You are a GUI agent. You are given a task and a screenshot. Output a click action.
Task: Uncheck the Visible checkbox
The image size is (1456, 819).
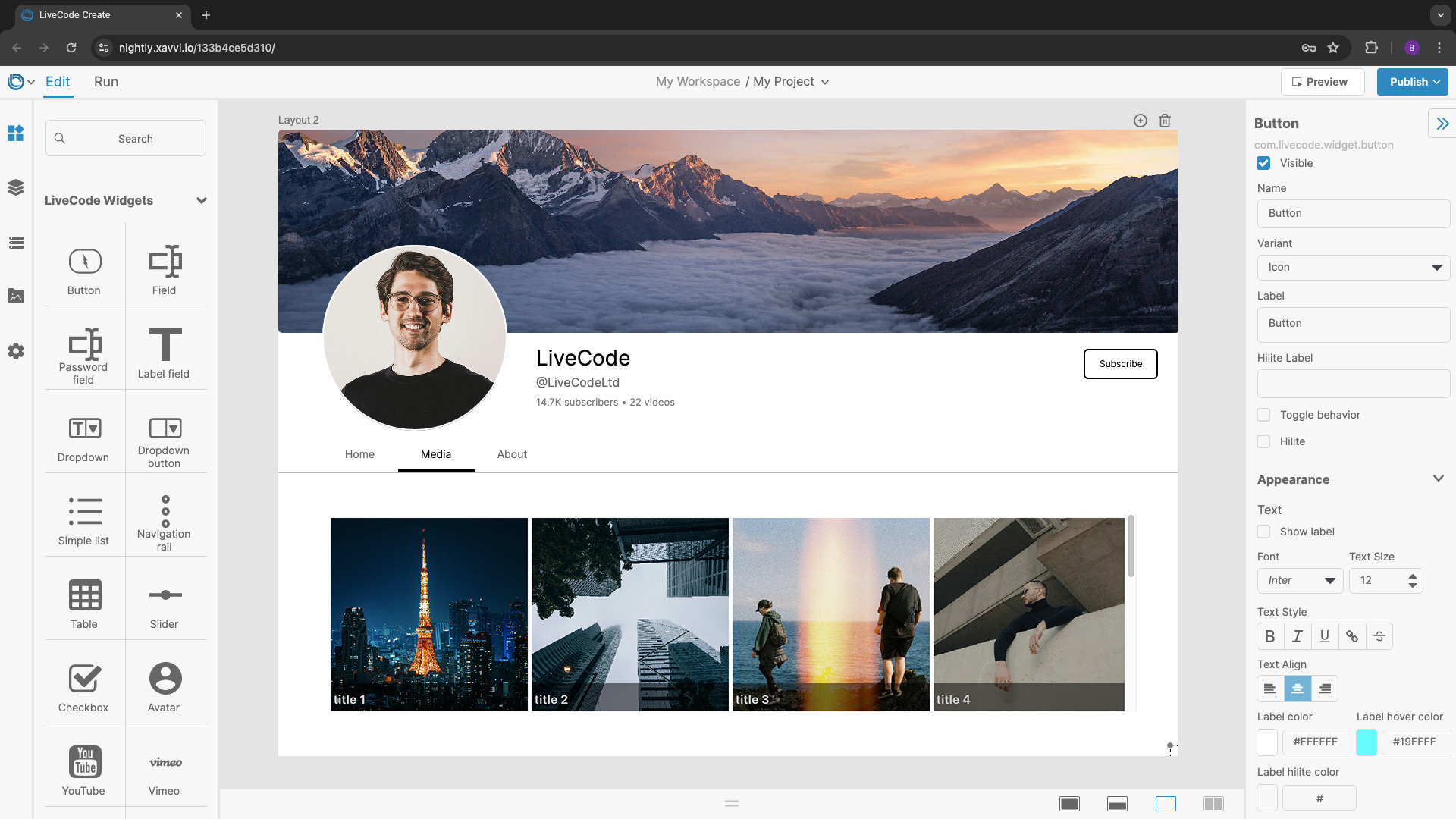pyautogui.click(x=1263, y=163)
